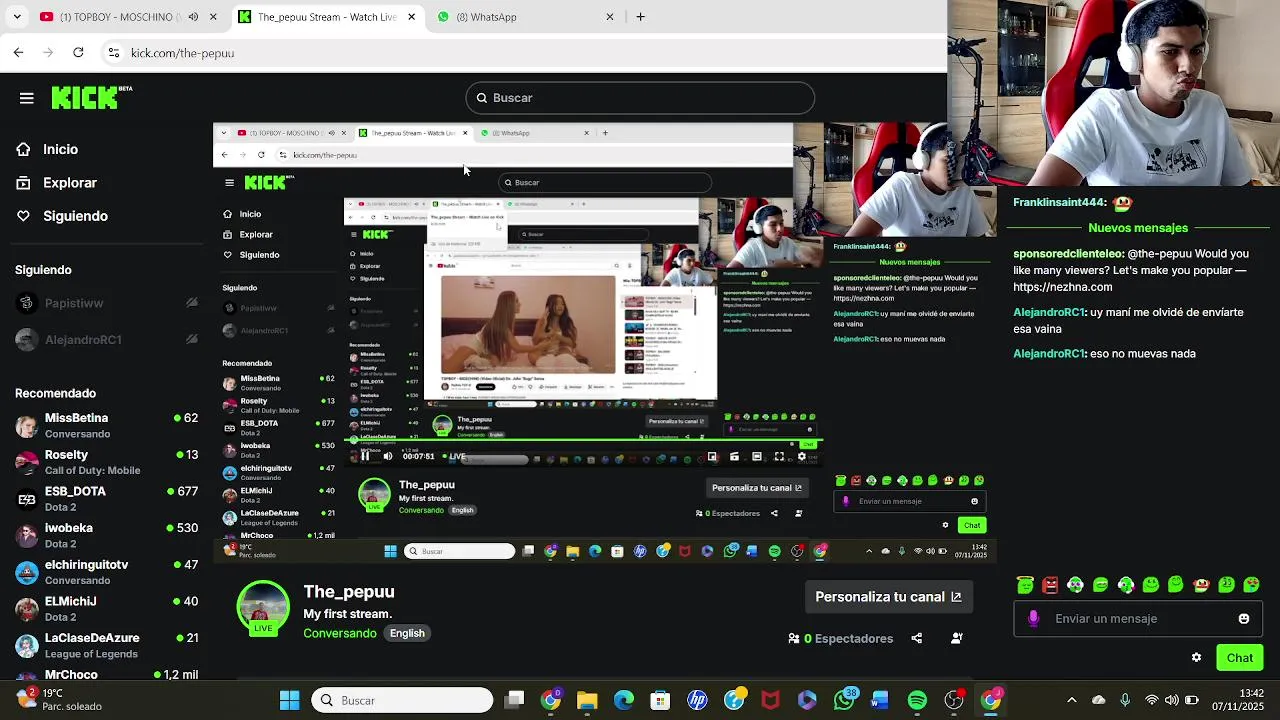Focus the Enviar un mensaje chat box
Image resolution: width=1280 pixels, height=720 pixels.
(1138, 619)
